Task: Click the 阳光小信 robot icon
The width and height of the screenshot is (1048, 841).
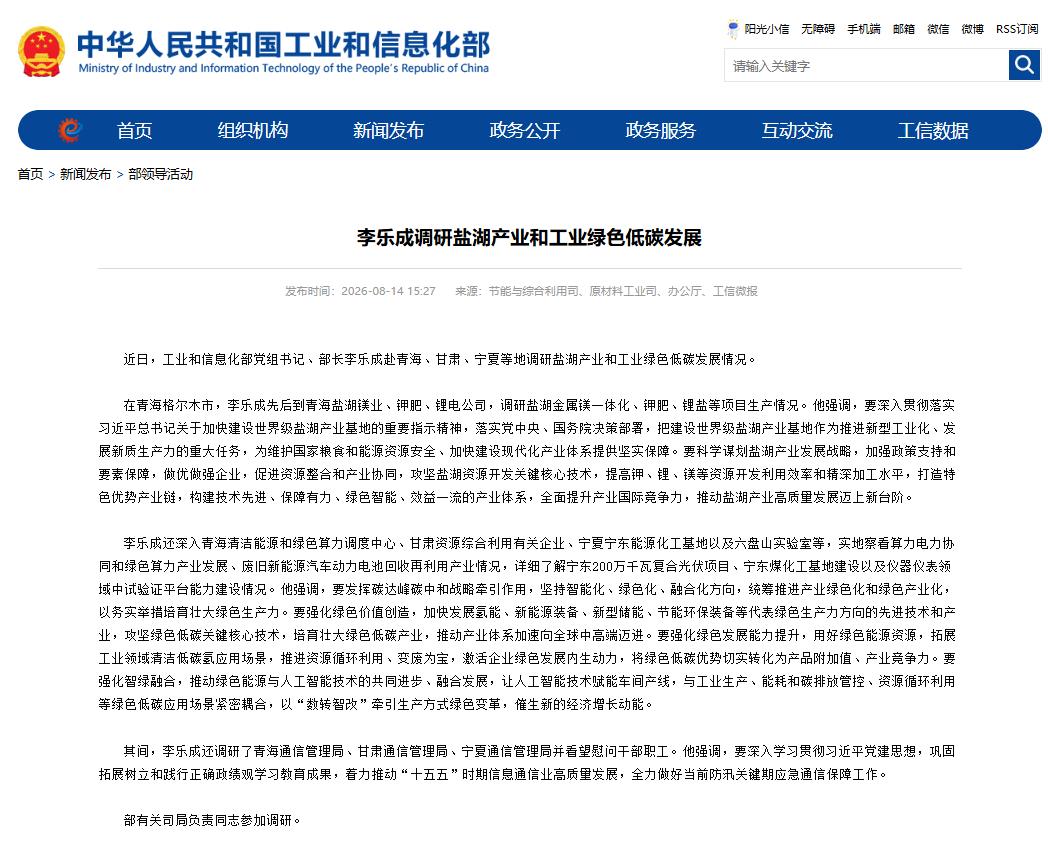Action: click(x=733, y=29)
